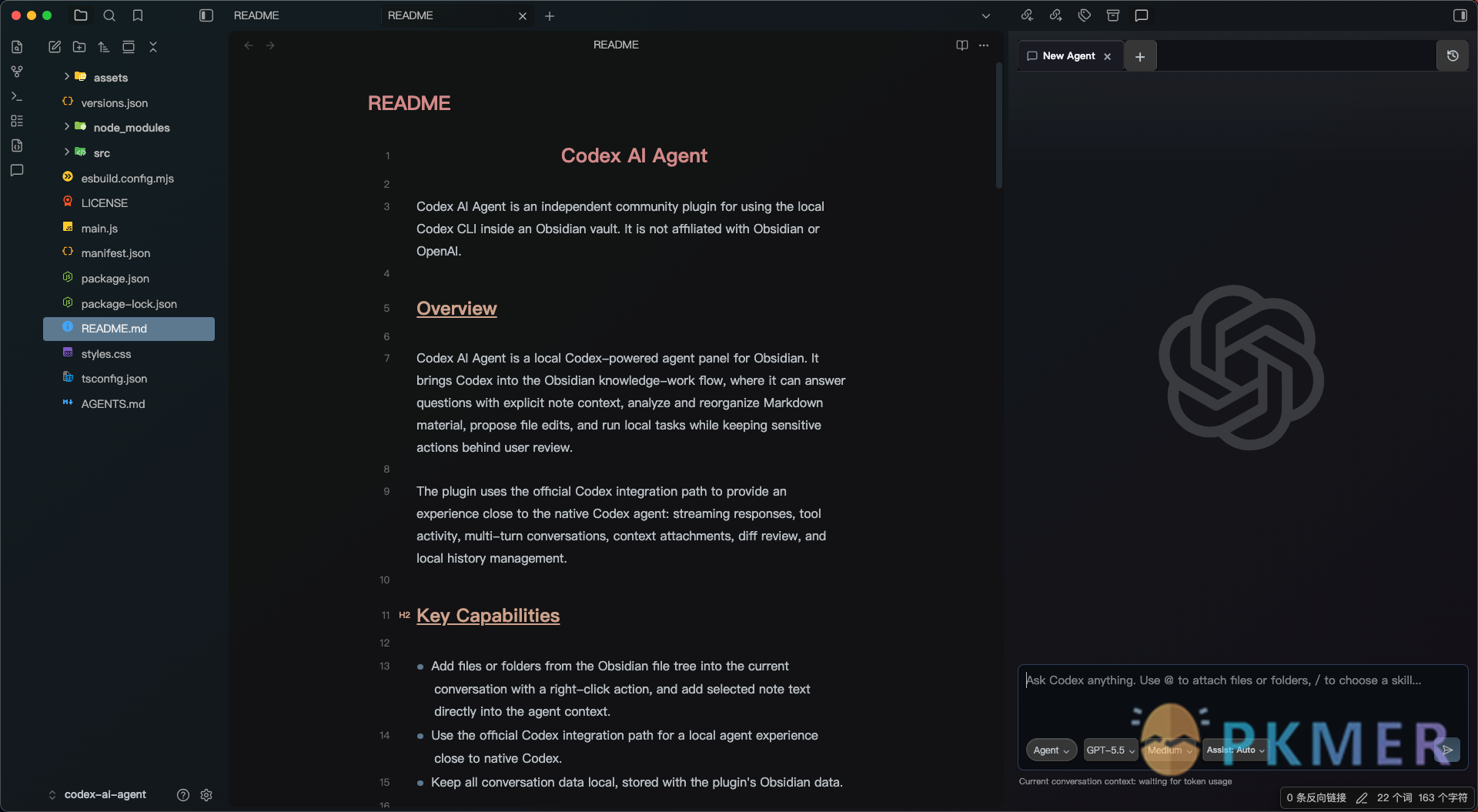
Task: Toggle reading view book icon
Action: click(x=961, y=45)
